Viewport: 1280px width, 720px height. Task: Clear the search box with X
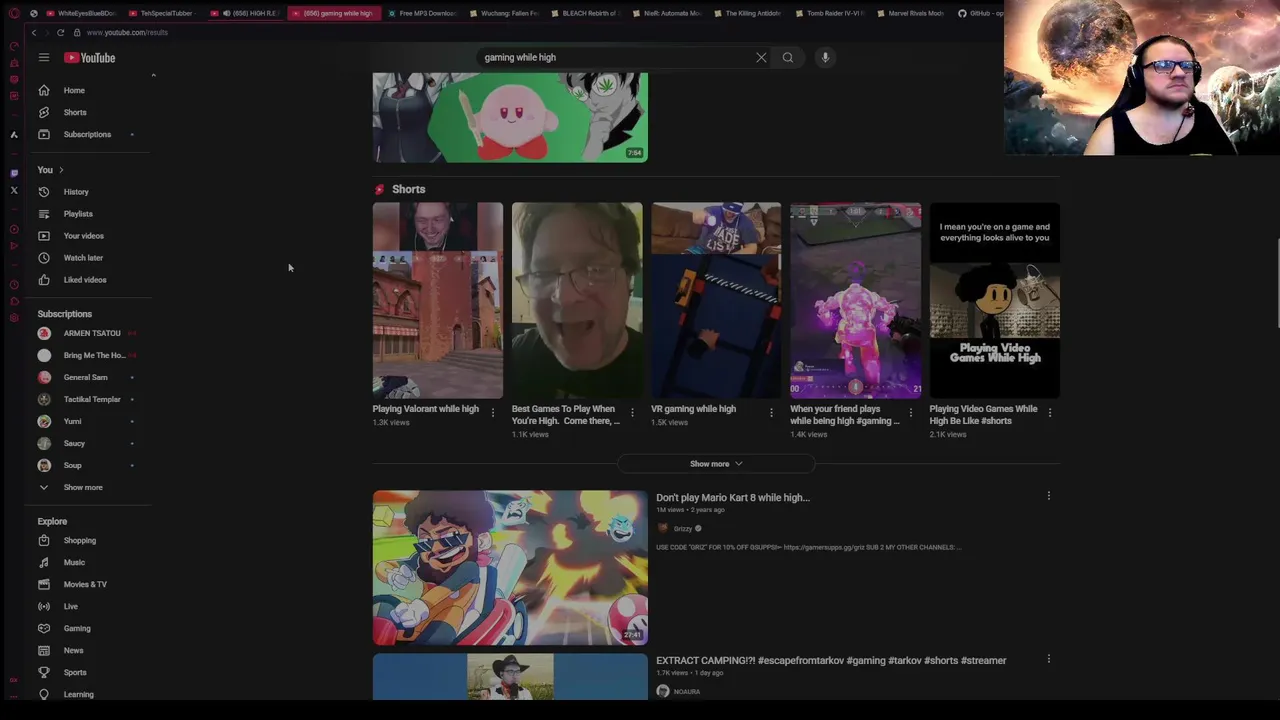761,58
